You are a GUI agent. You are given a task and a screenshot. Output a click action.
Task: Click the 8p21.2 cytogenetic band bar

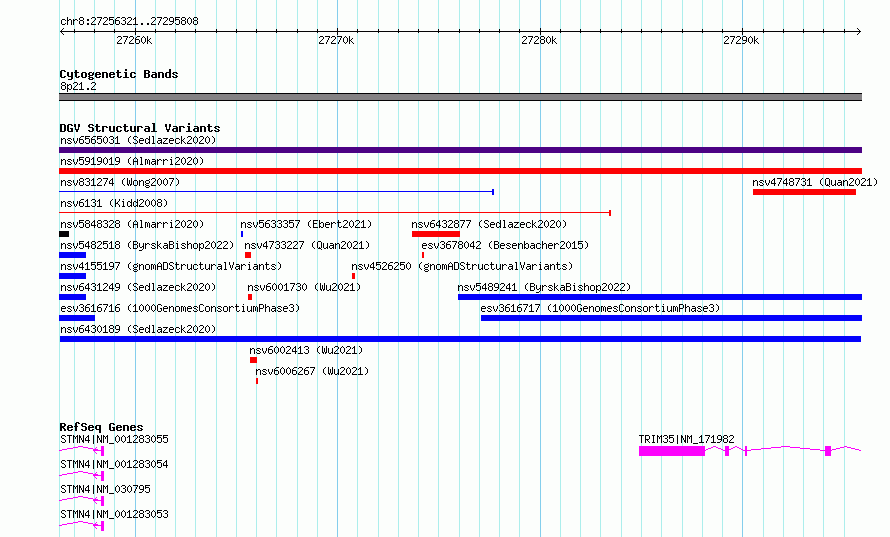point(460,97)
